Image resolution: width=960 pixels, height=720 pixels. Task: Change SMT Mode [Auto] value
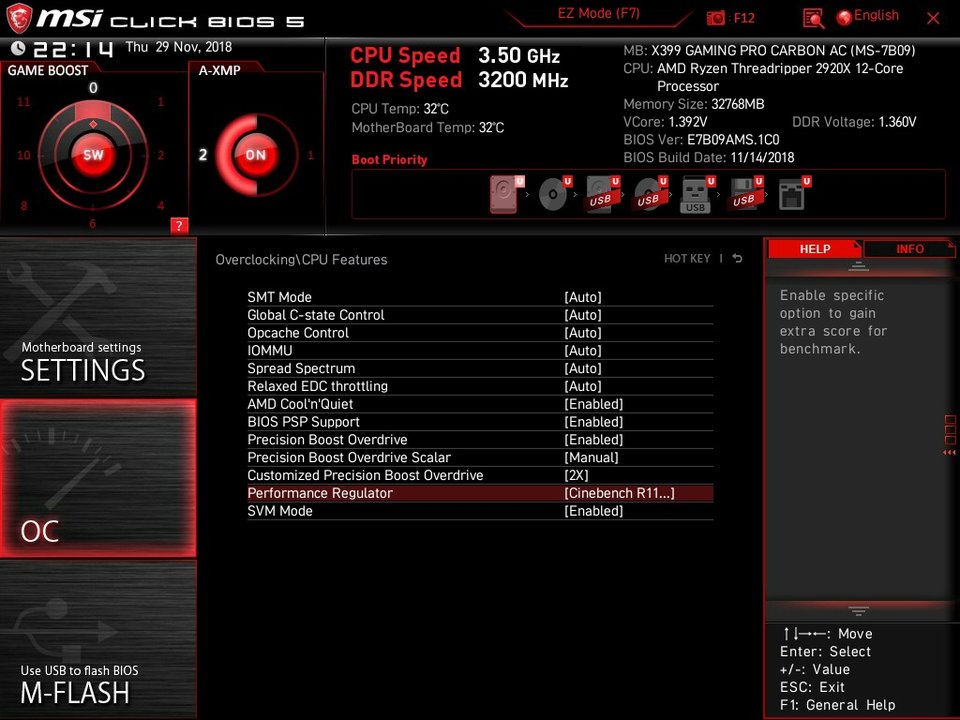pyautogui.click(x=583, y=297)
